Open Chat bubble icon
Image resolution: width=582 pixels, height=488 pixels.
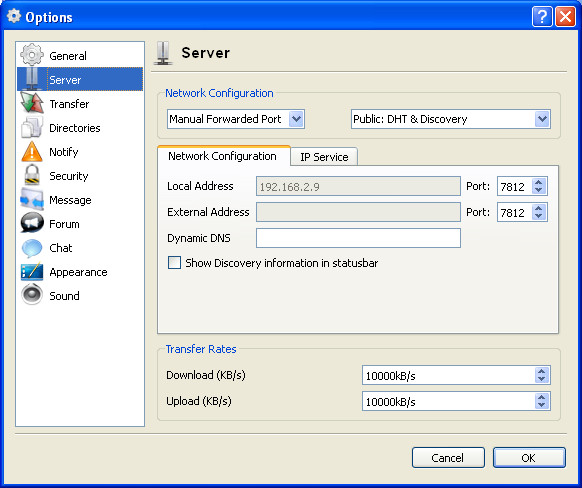click(32, 248)
